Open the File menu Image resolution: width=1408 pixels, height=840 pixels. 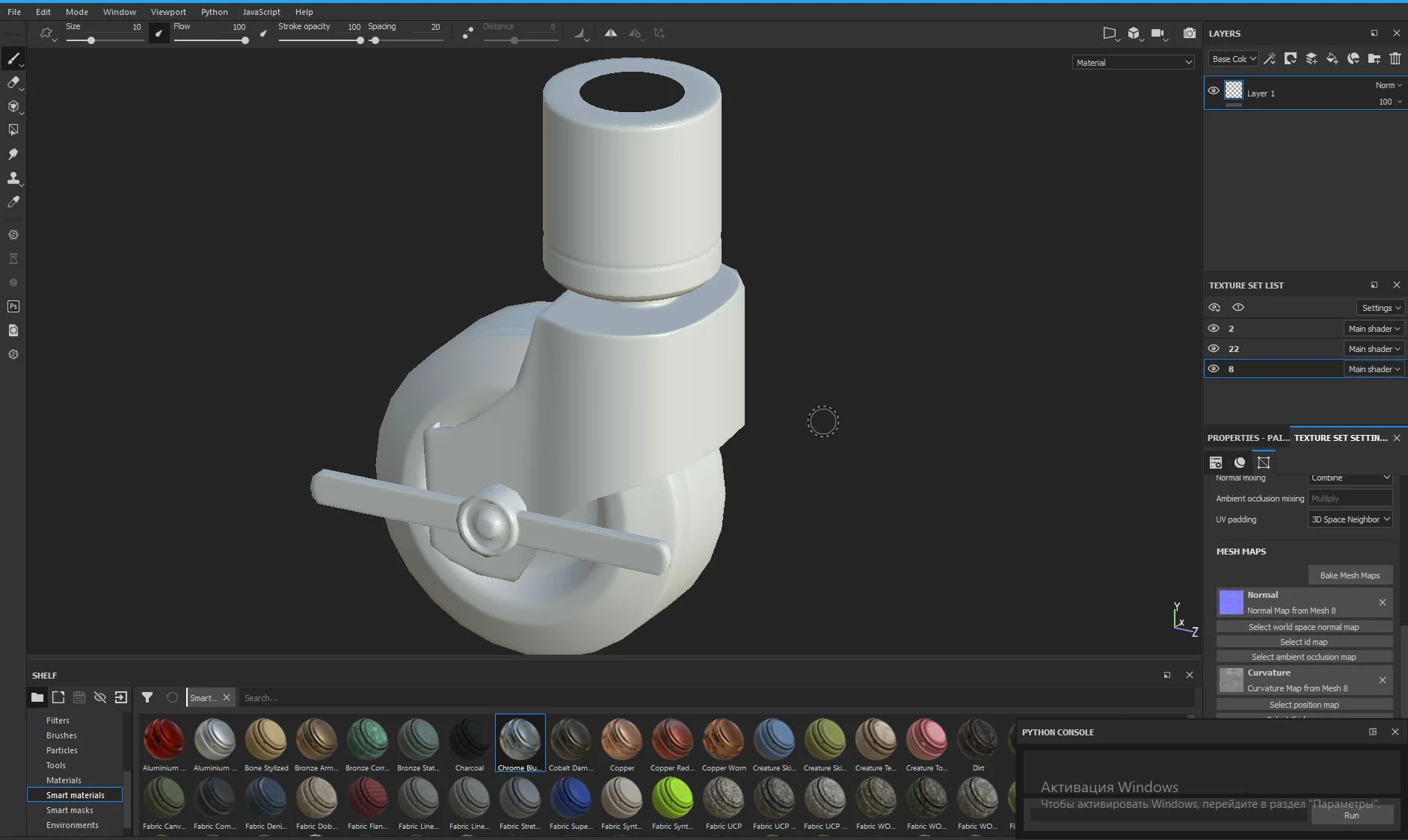(14, 12)
